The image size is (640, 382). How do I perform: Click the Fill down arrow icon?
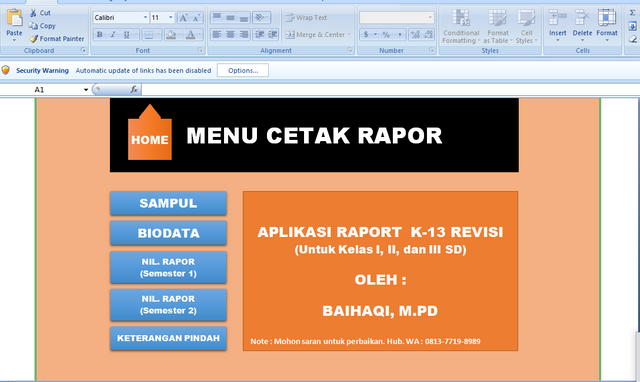tap(632, 26)
